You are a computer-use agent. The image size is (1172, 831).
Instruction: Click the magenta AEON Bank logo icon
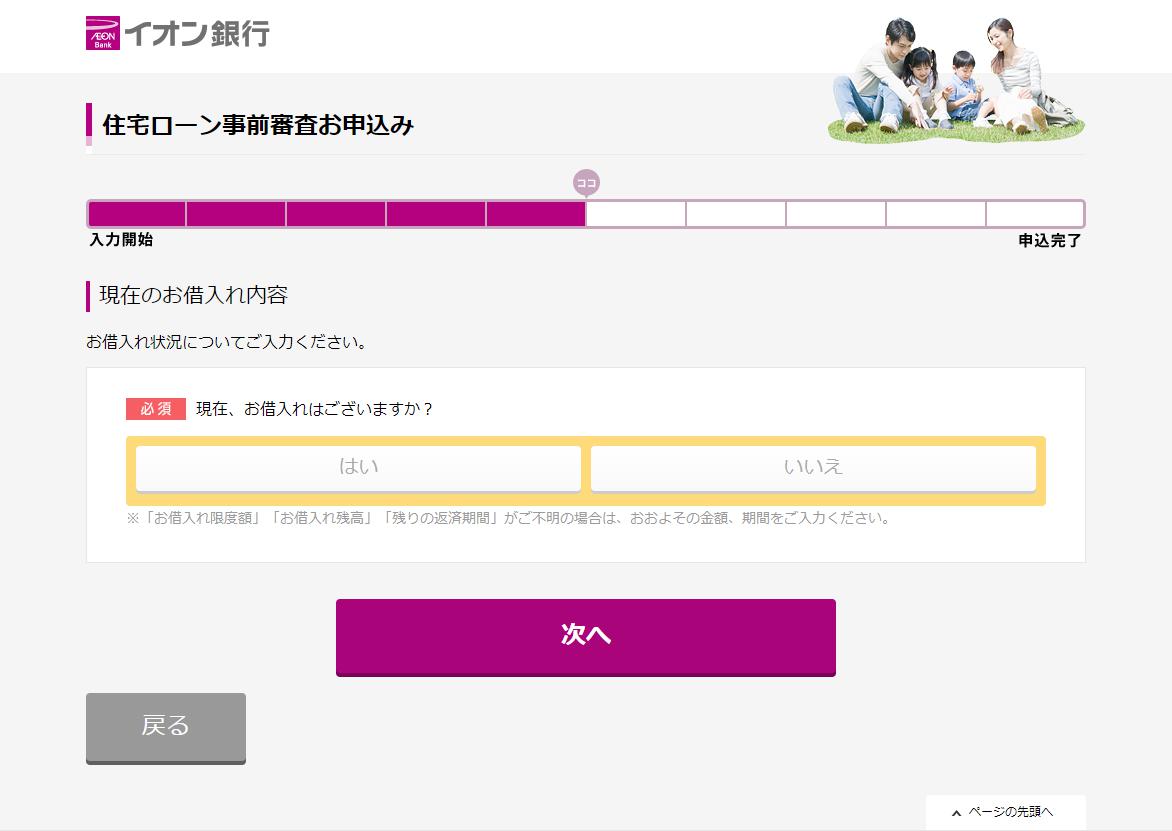coord(102,33)
